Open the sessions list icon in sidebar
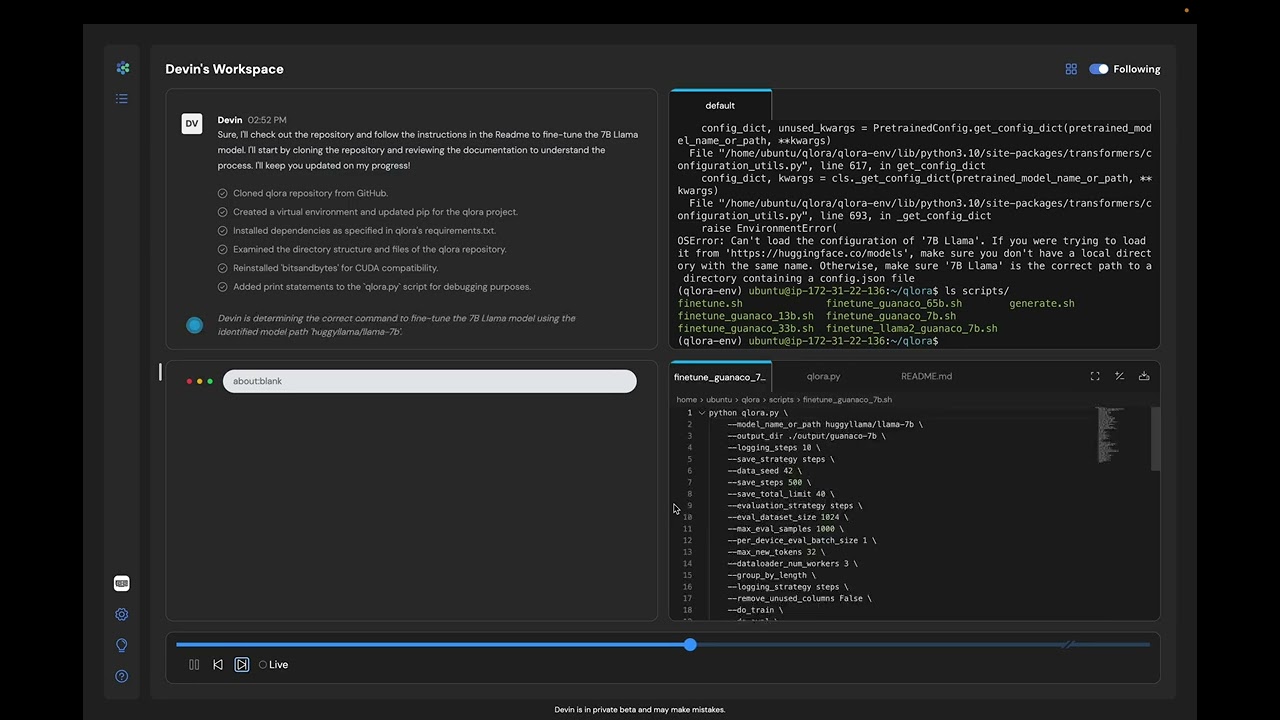This screenshot has height=720, width=1280. (122, 99)
